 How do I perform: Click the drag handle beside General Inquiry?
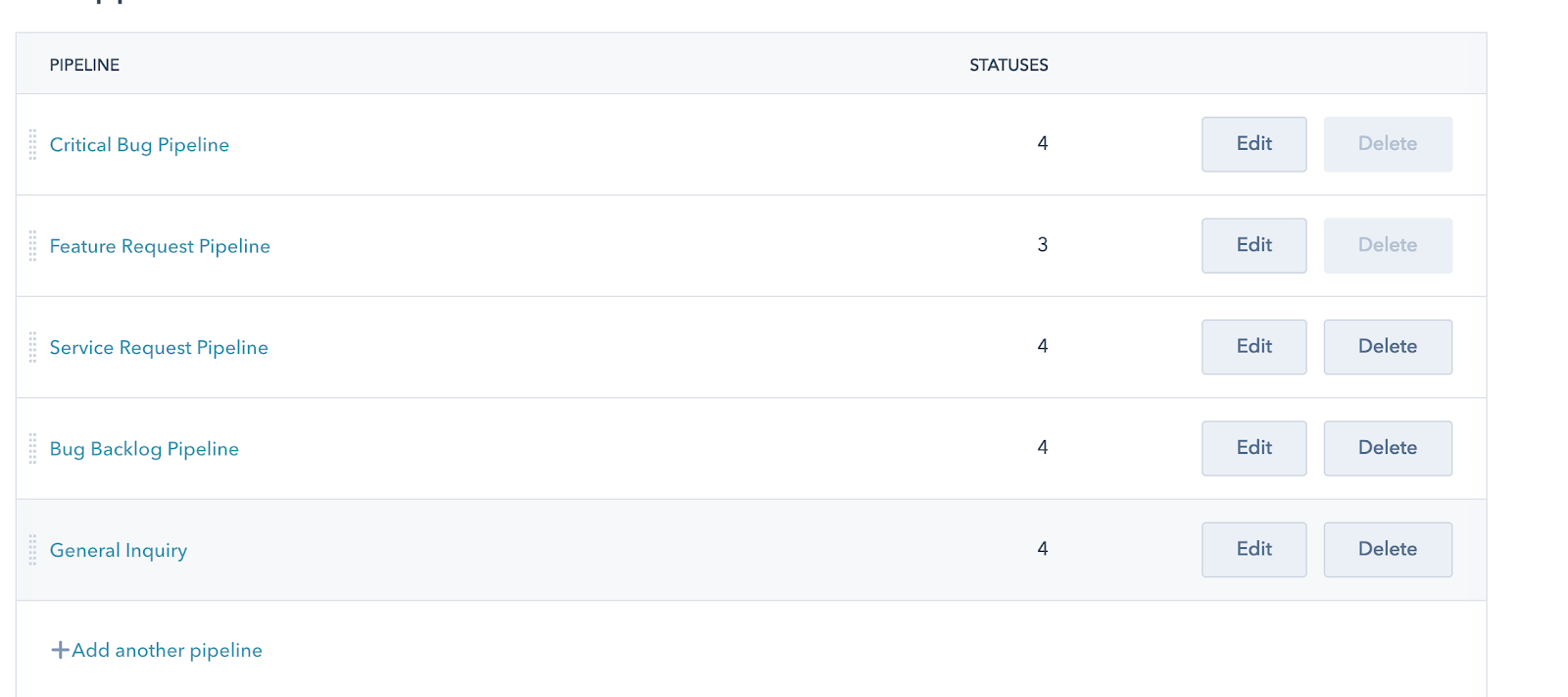tap(32, 550)
